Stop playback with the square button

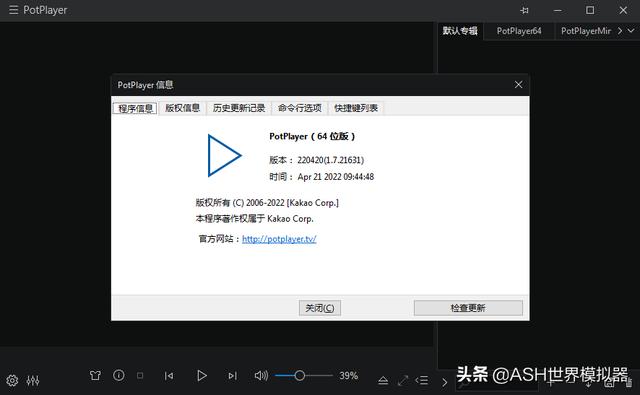pyautogui.click(x=140, y=375)
